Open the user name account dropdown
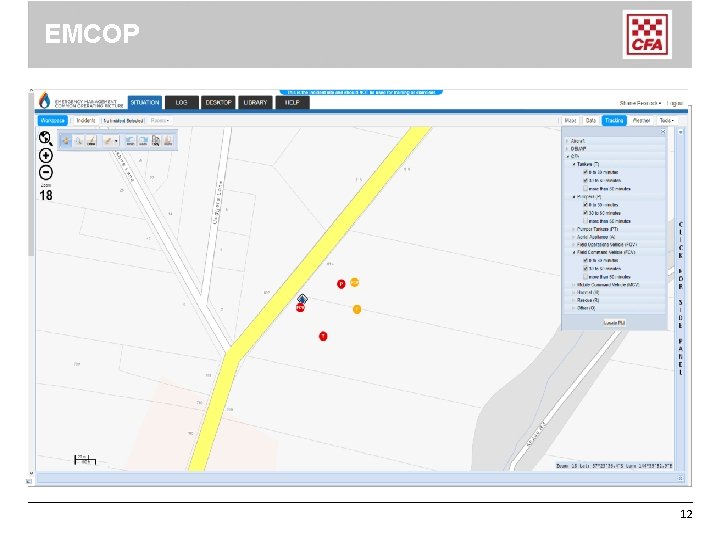The width and height of the screenshot is (720, 540). [x=640, y=103]
